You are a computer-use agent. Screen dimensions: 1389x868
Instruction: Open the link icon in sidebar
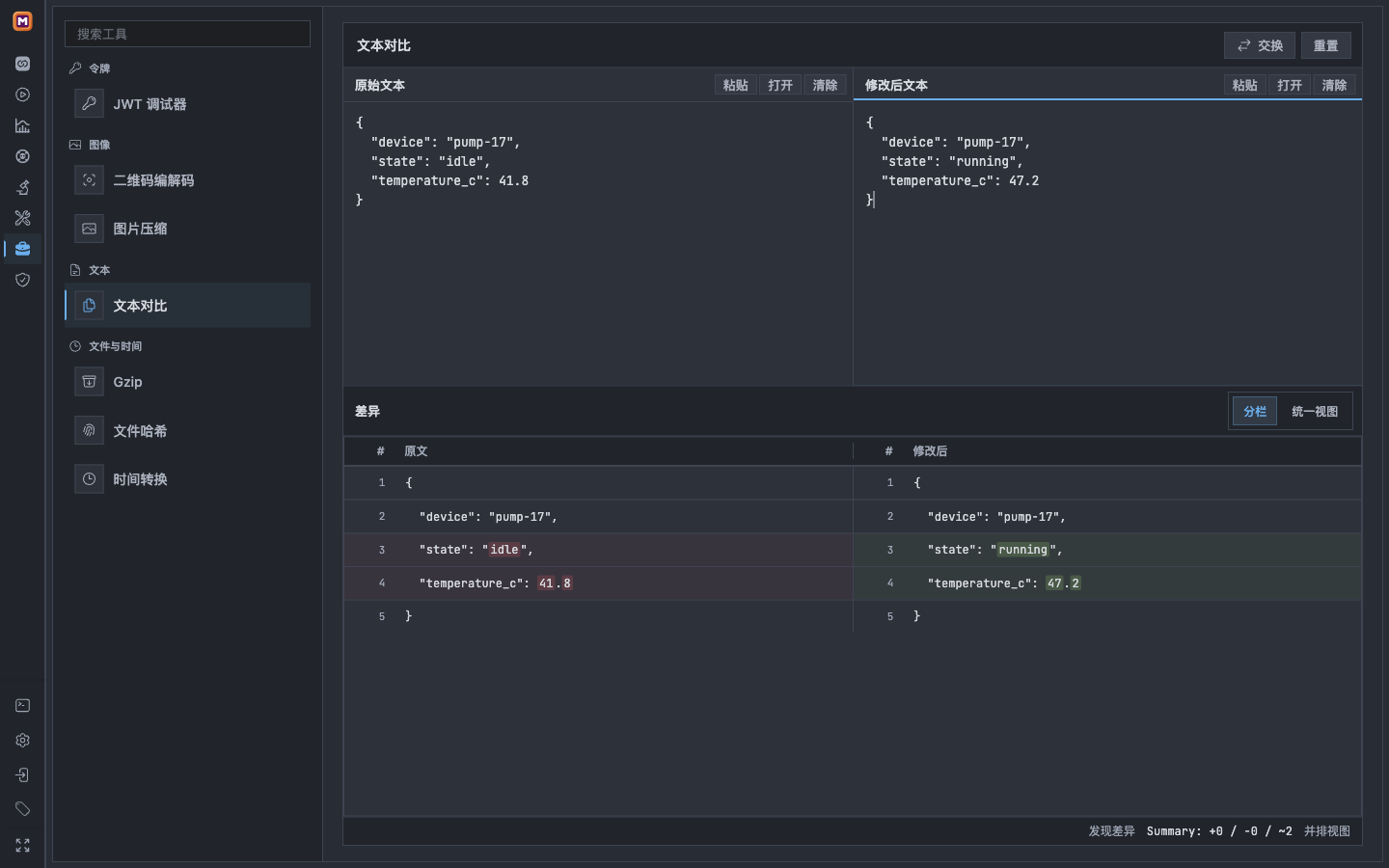coord(22,64)
